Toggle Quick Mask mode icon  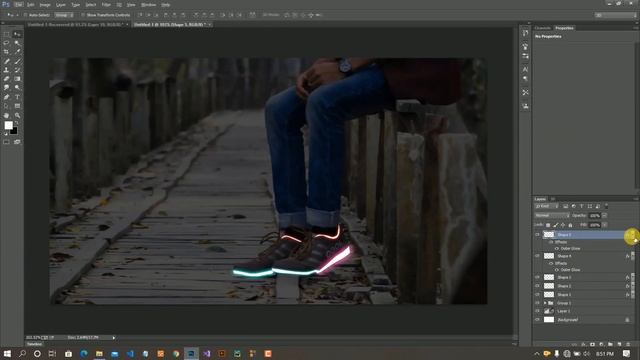point(7,142)
